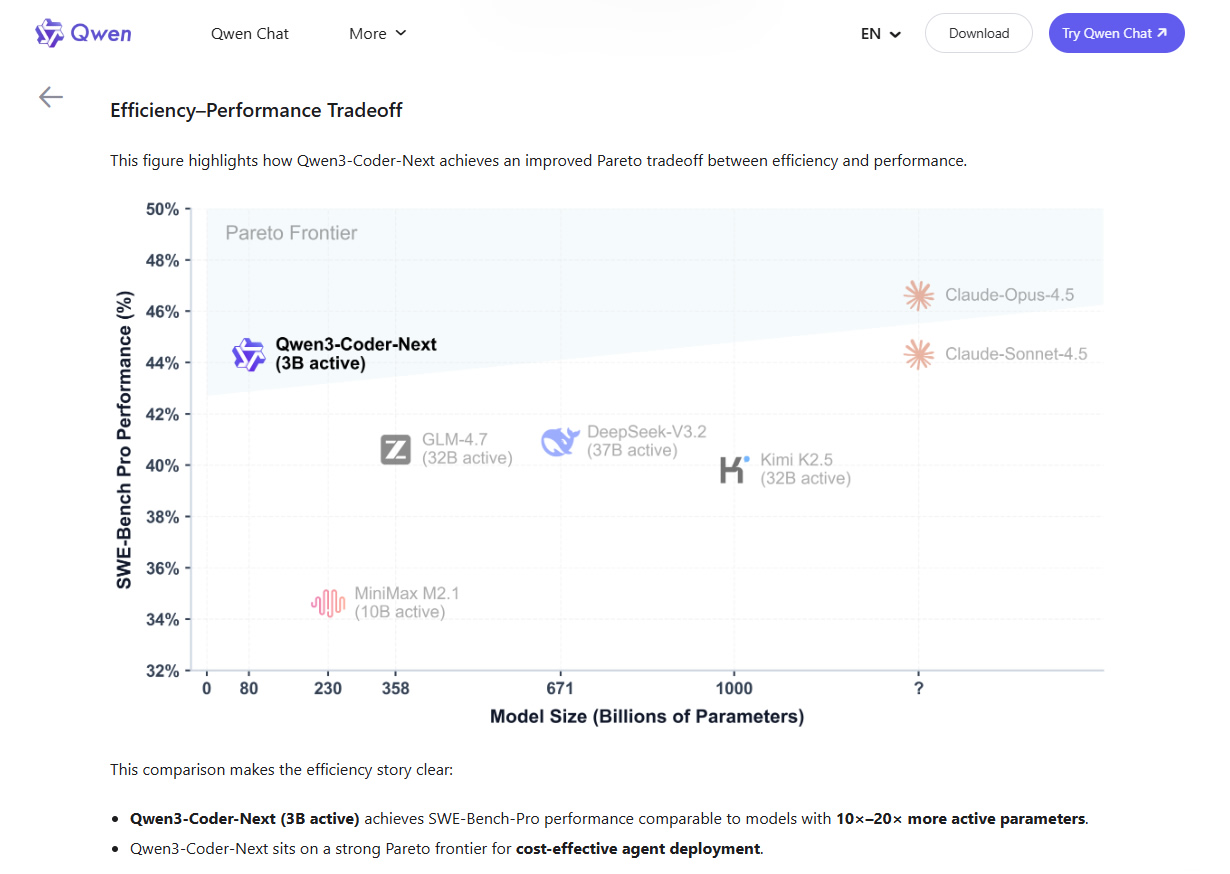1230x874 pixels.
Task: Click the Qwen3-Coder-Next (3B active) chart label
Action: 356,354
